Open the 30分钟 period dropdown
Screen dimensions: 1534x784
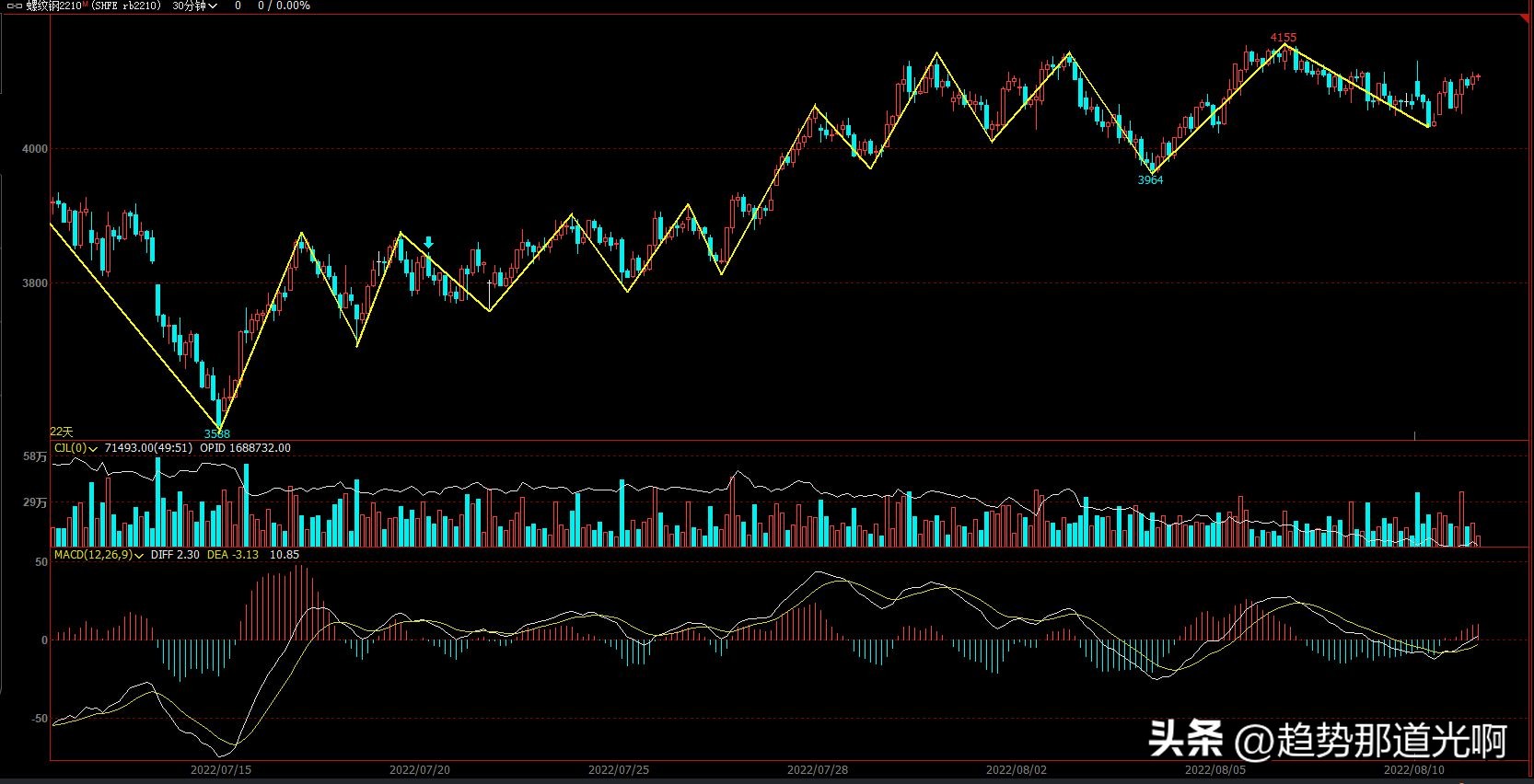tap(194, 6)
